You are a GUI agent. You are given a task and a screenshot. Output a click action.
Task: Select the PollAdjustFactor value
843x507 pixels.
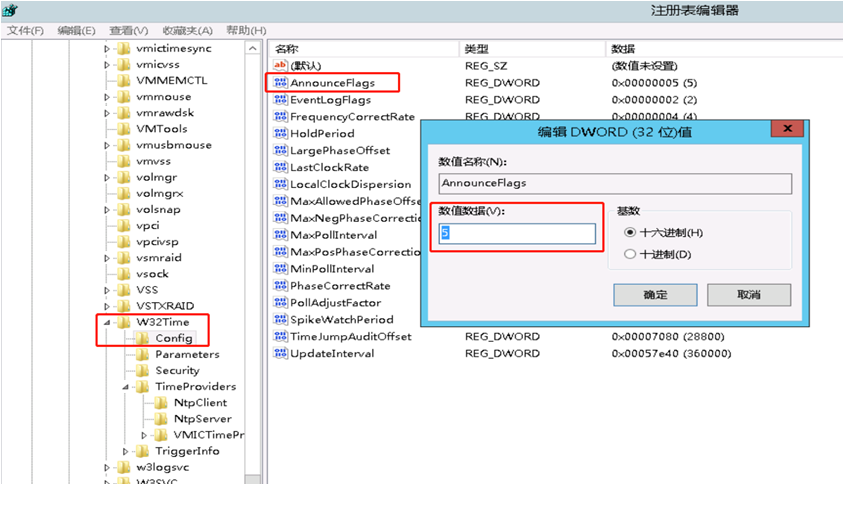pyautogui.click(x=335, y=303)
